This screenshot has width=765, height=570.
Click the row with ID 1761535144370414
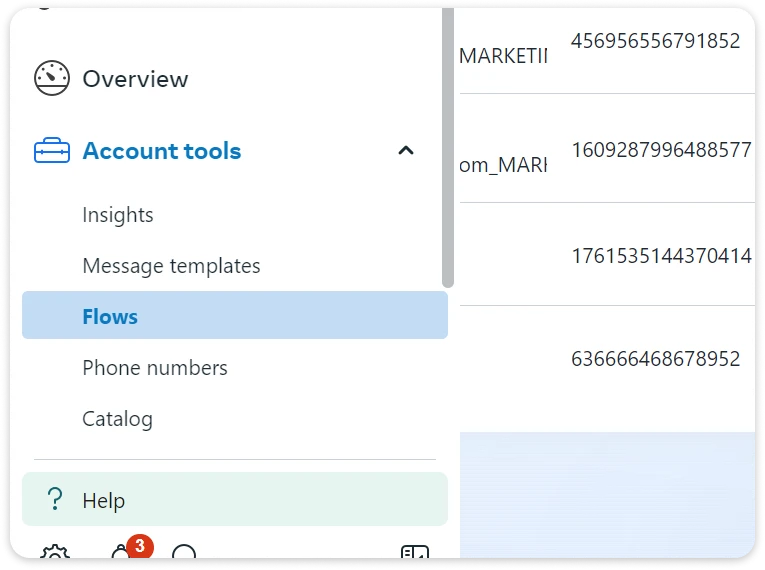pos(661,255)
